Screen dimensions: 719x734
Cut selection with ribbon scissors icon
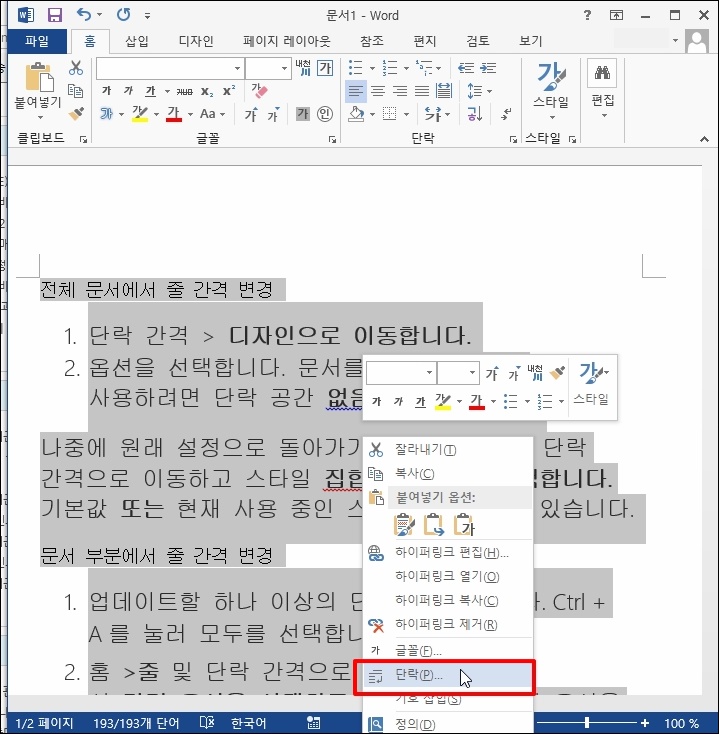(75, 68)
